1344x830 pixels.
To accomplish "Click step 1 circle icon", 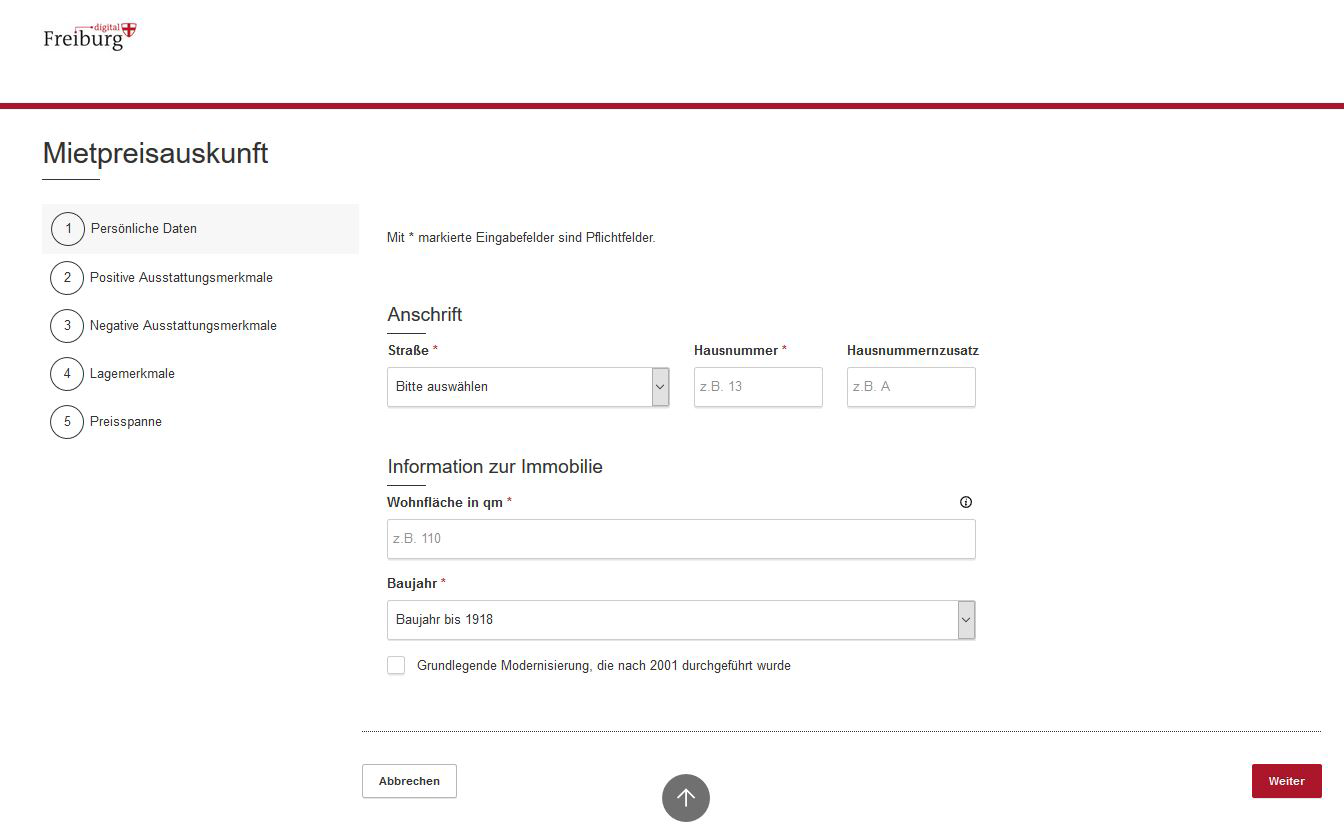I will tap(68, 229).
